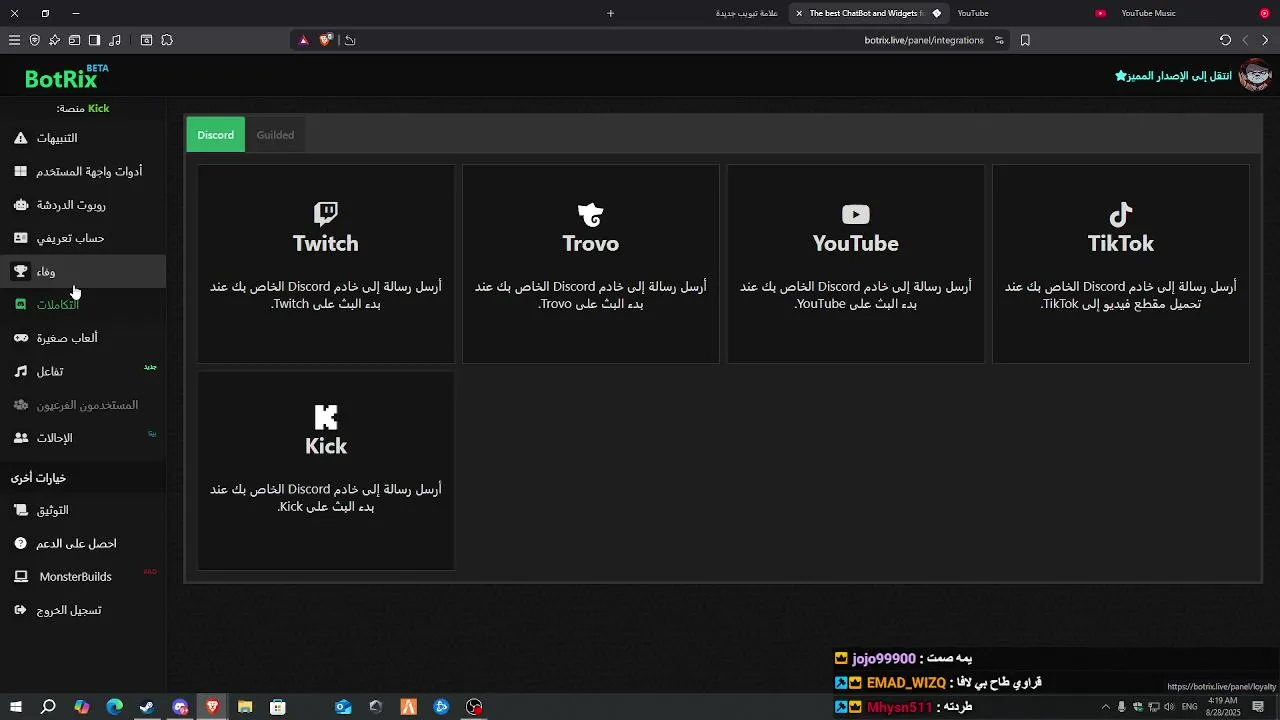Select the Twitch integration card
The width and height of the screenshot is (1280, 720).
tap(326, 264)
